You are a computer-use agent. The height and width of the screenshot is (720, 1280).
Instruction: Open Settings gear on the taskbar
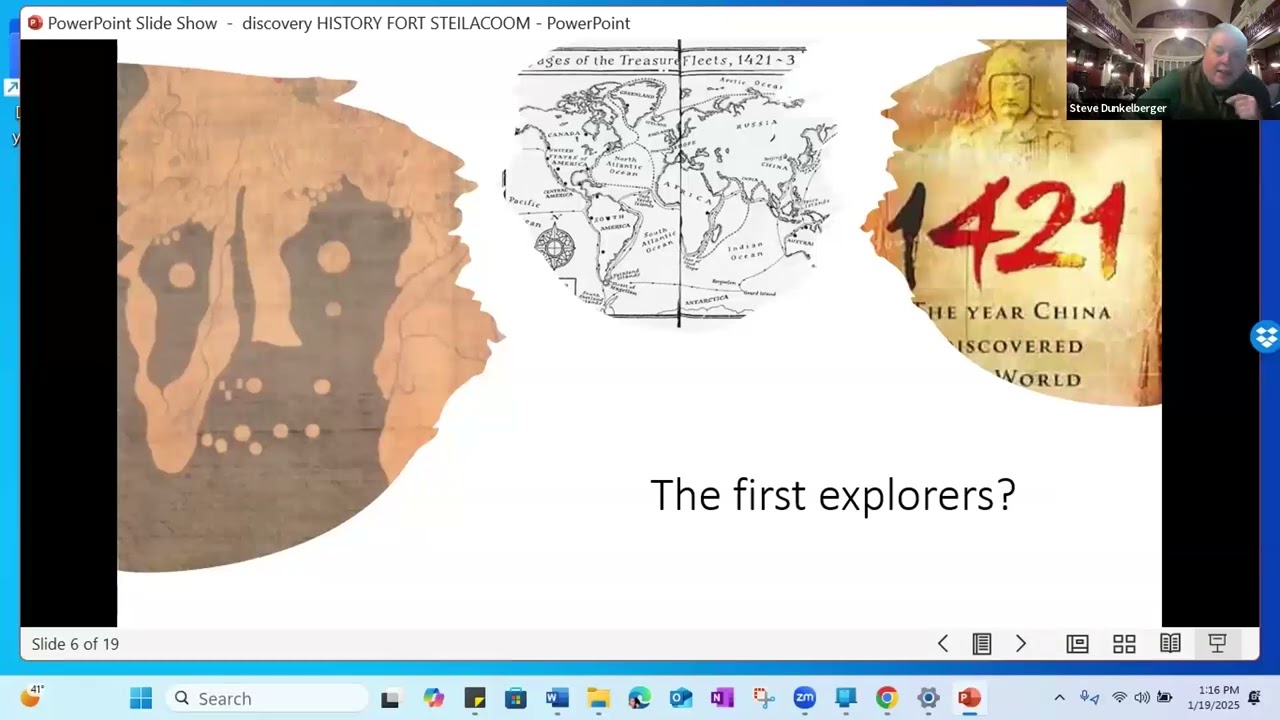pyautogui.click(x=928, y=698)
